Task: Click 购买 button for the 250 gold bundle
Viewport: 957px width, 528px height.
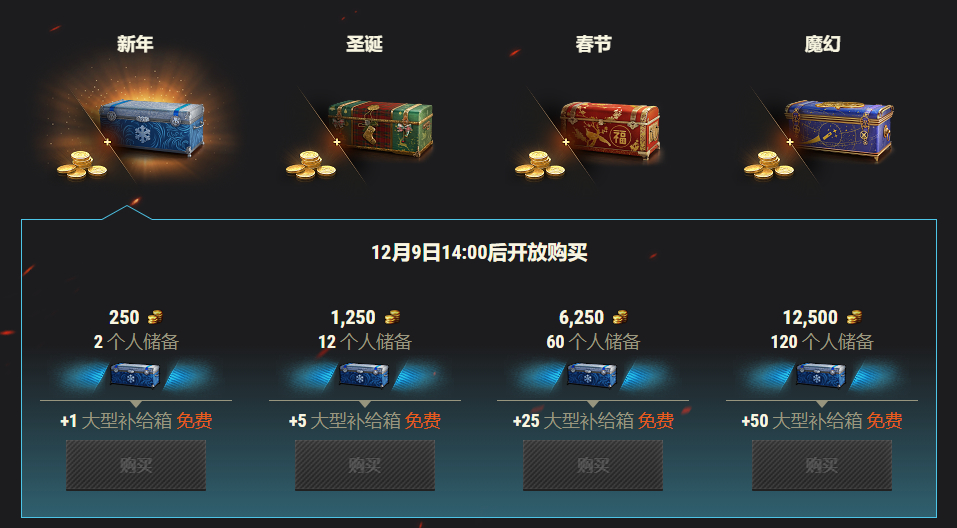Action: 135,465
